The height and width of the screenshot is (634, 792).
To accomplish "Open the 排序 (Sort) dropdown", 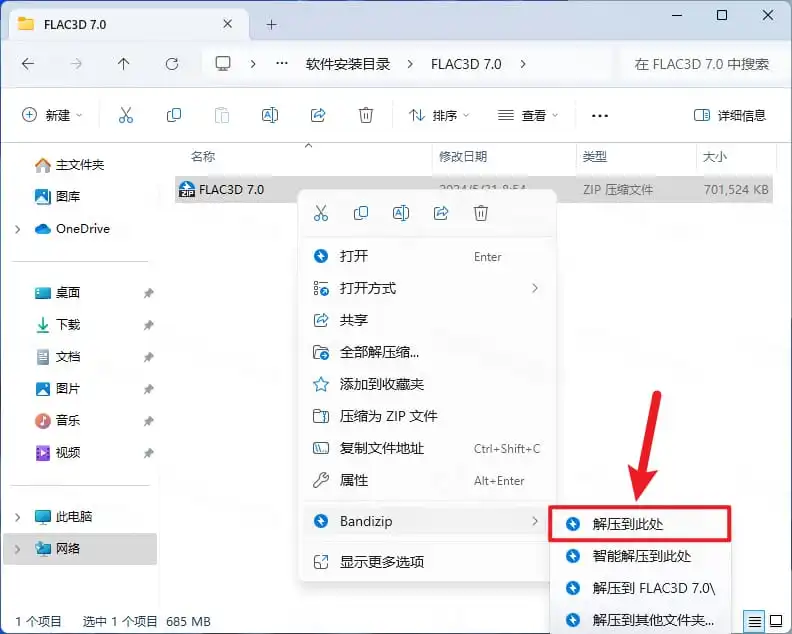I will tap(438, 115).
